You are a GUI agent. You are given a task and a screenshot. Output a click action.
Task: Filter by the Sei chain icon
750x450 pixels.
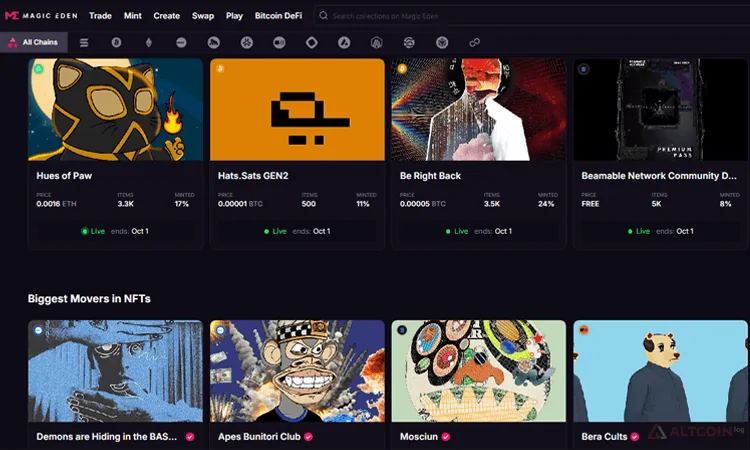409,43
